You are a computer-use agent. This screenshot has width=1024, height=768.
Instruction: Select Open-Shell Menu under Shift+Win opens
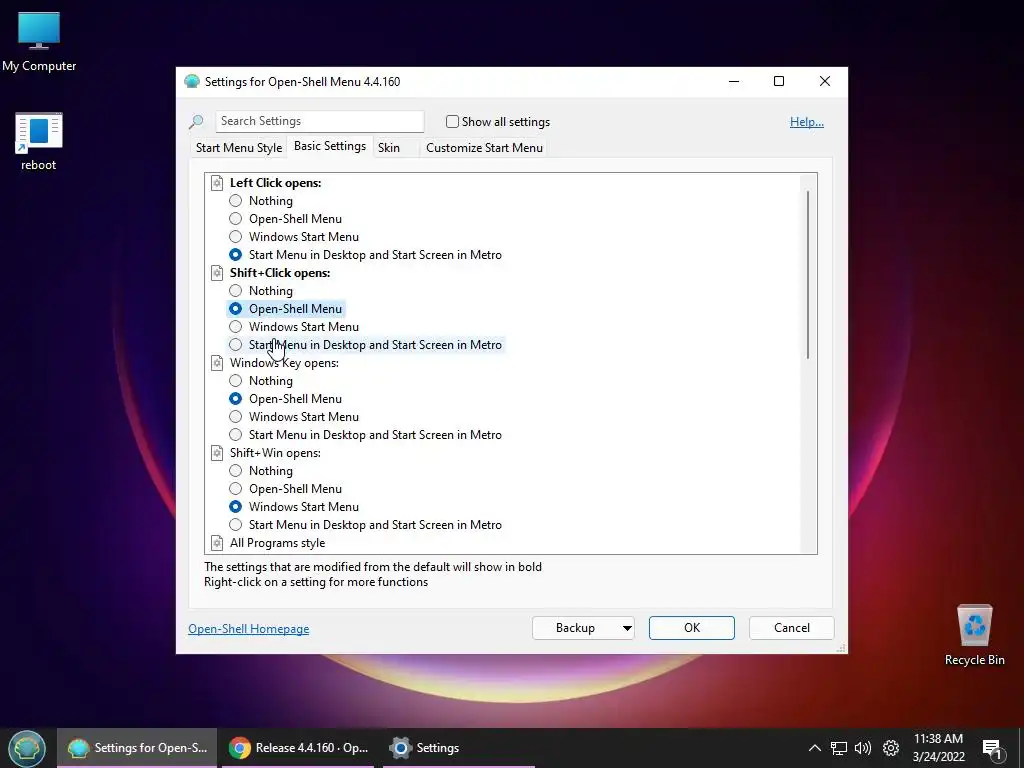pos(236,489)
